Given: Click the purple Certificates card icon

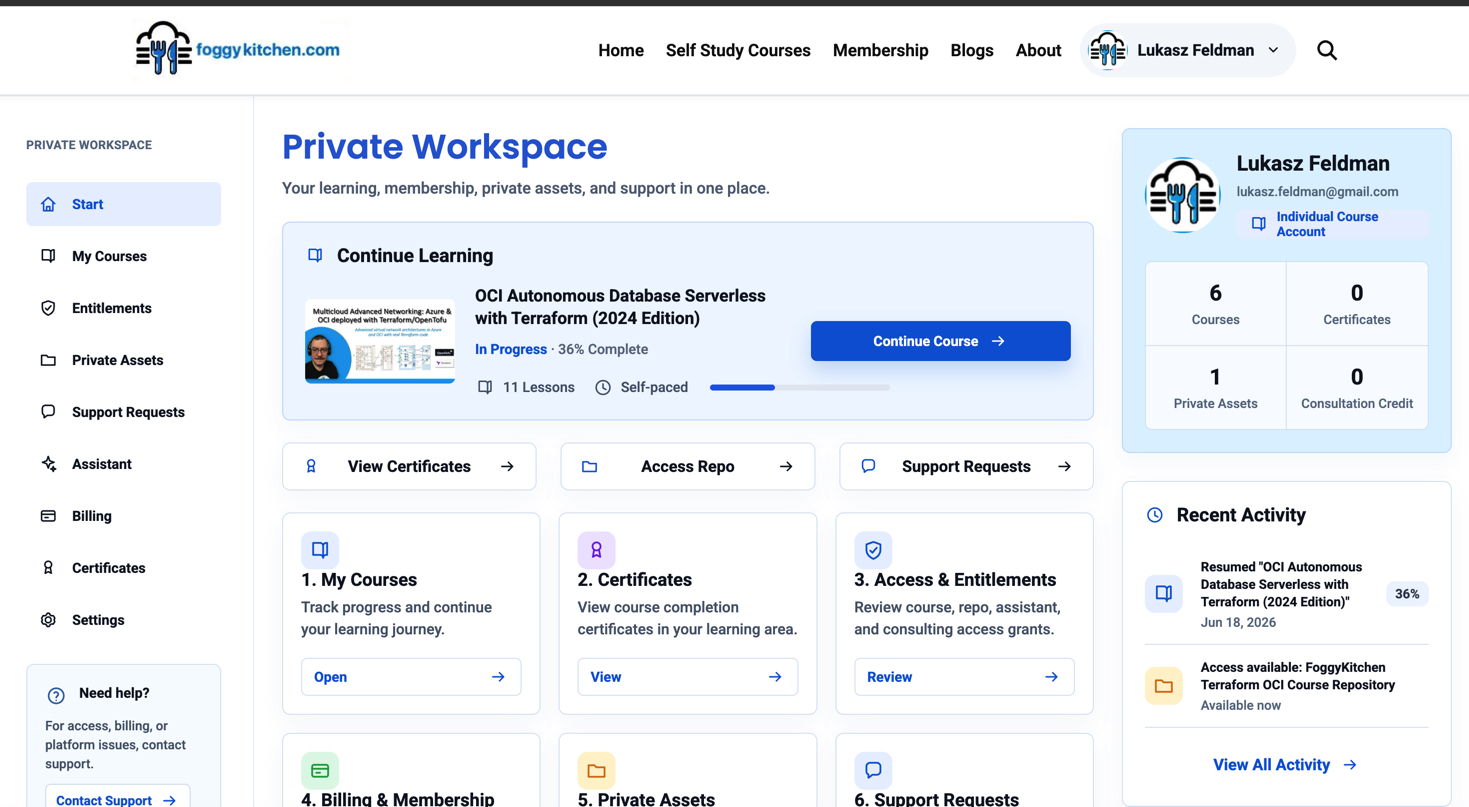Looking at the screenshot, I should coord(596,550).
